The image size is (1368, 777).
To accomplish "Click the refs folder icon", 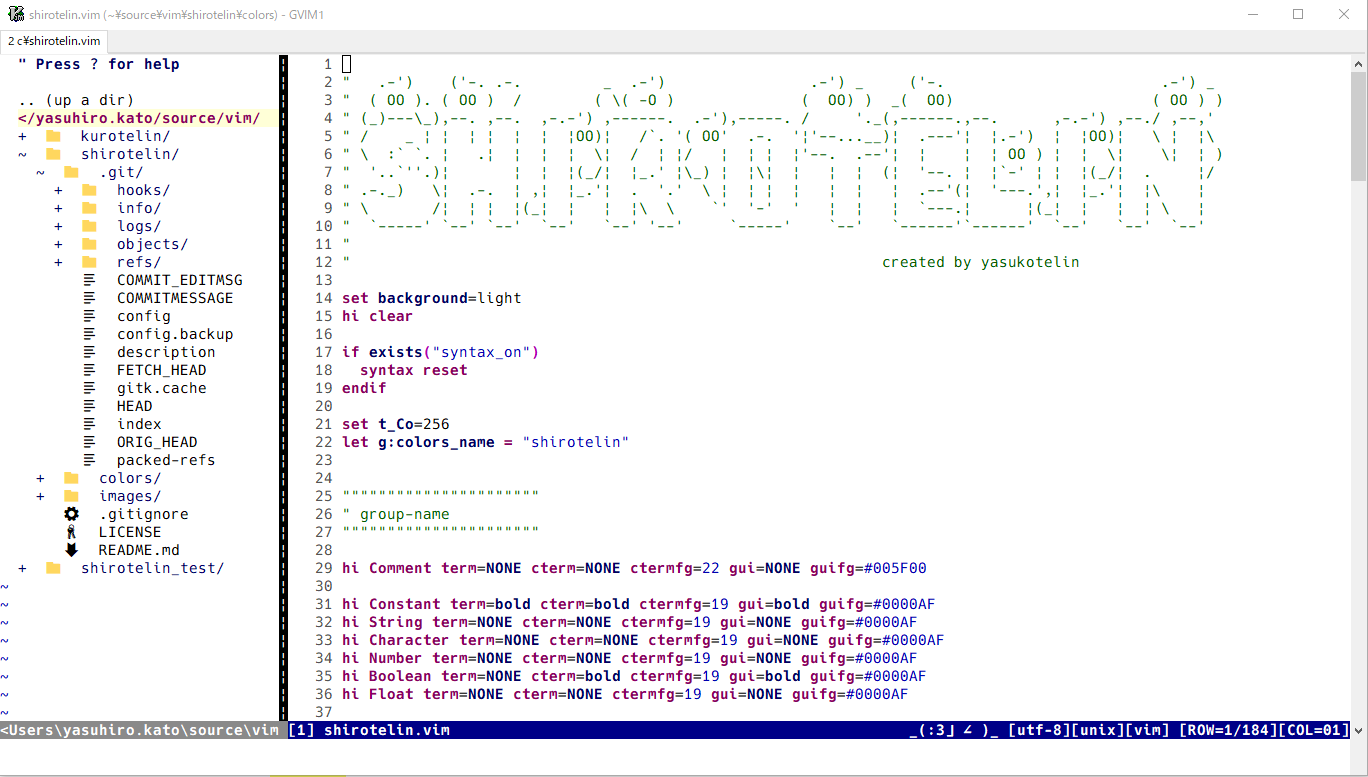I will [x=89, y=262].
